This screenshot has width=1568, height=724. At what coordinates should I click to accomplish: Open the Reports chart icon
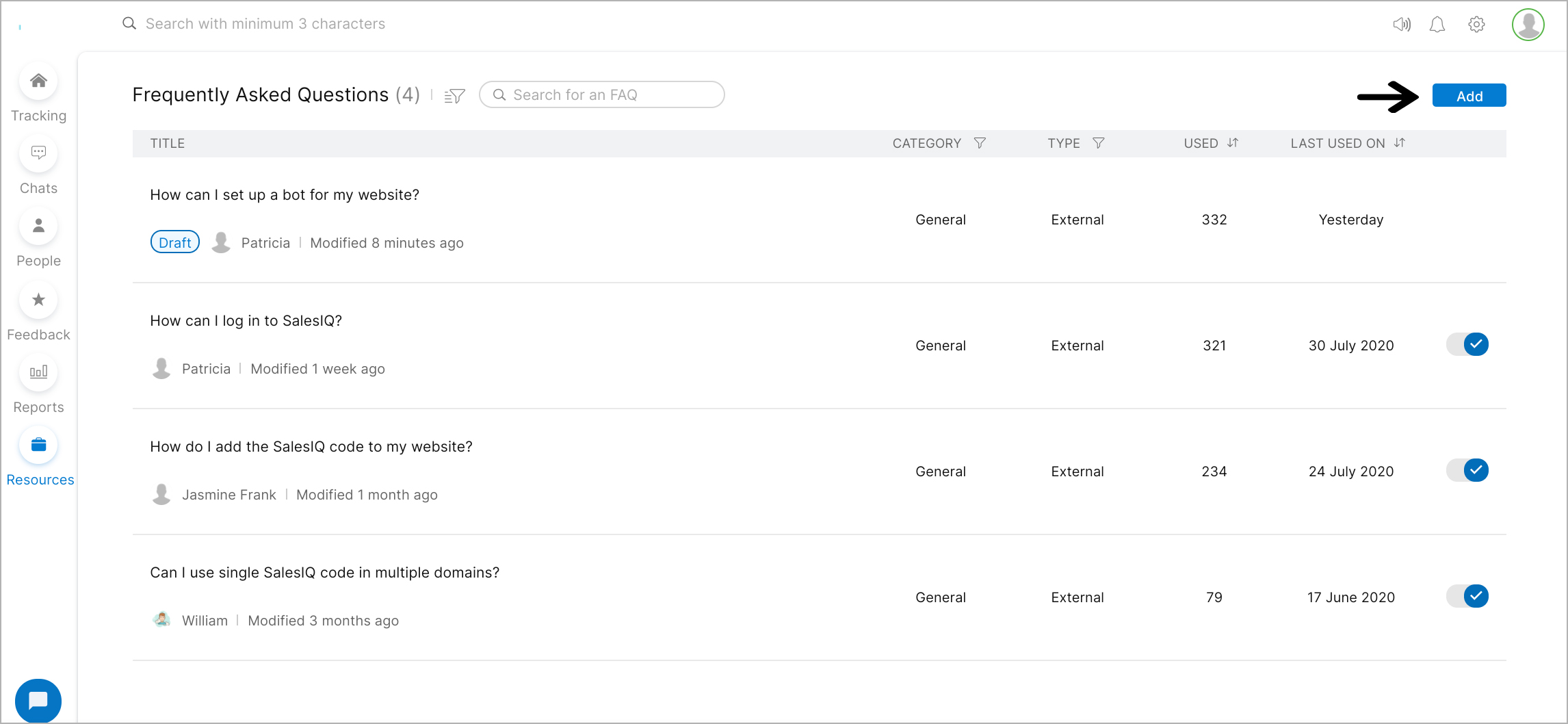[38, 372]
